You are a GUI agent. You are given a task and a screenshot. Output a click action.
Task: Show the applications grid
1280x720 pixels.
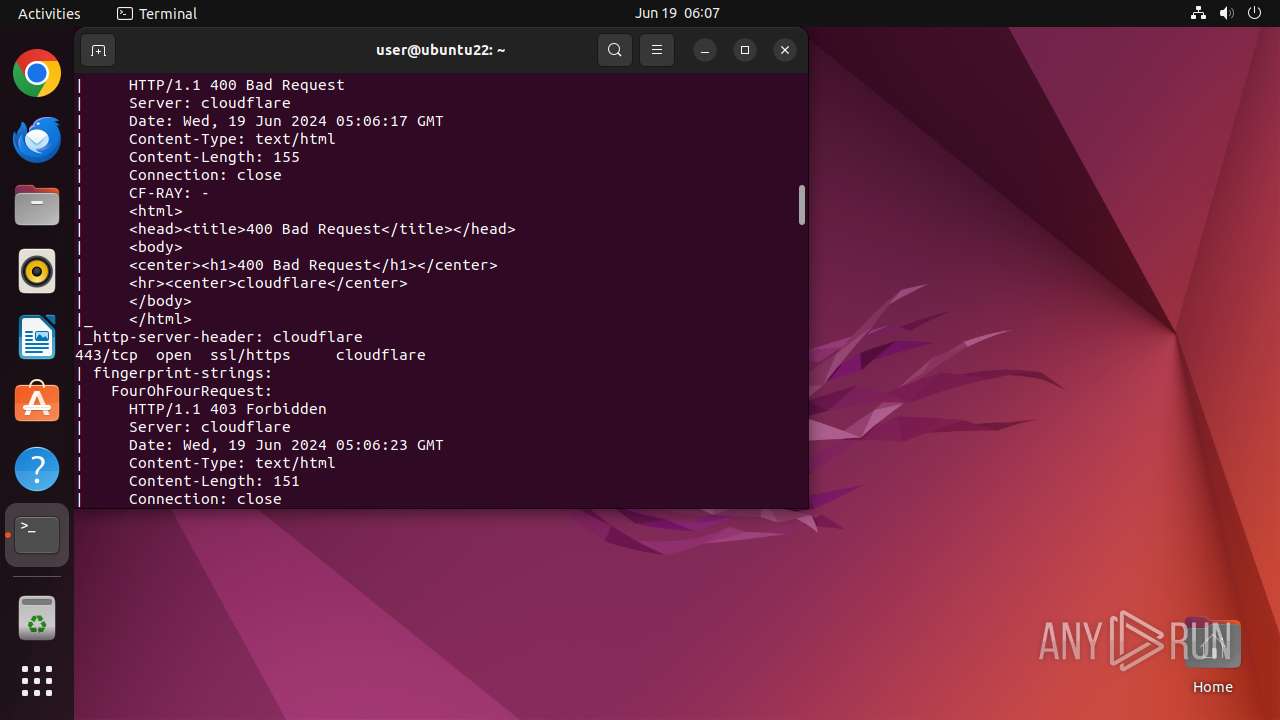pyautogui.click(x=37, y=681)
